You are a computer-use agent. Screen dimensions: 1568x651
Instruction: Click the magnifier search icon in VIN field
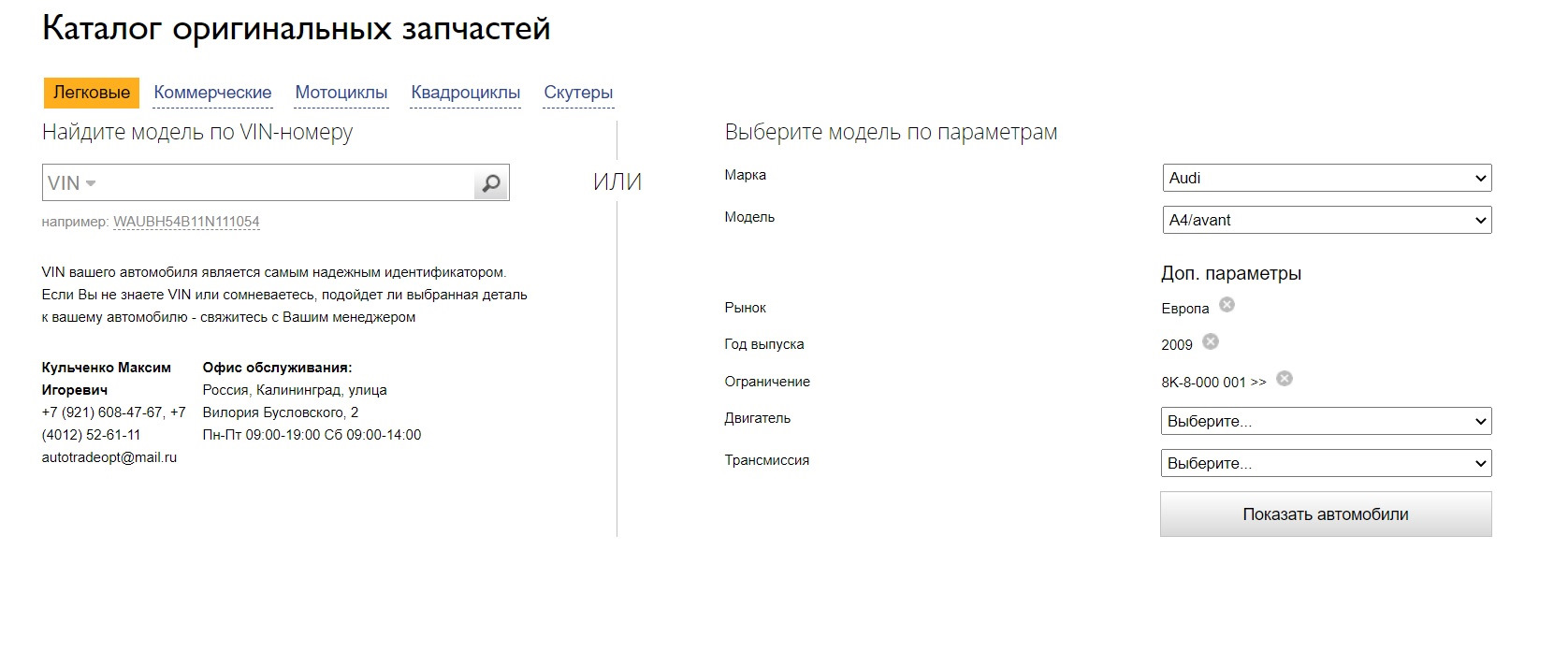pos(491,183)
